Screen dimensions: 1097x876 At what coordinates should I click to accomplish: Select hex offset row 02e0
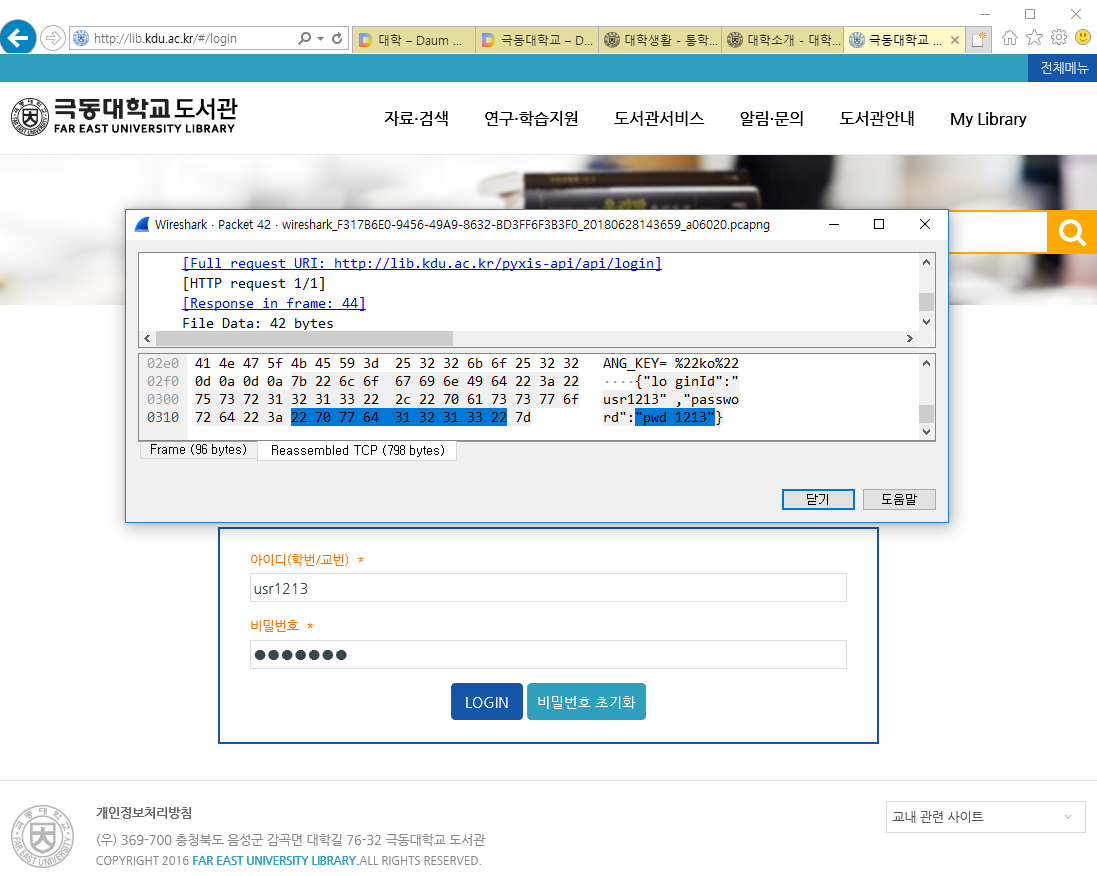163,364
